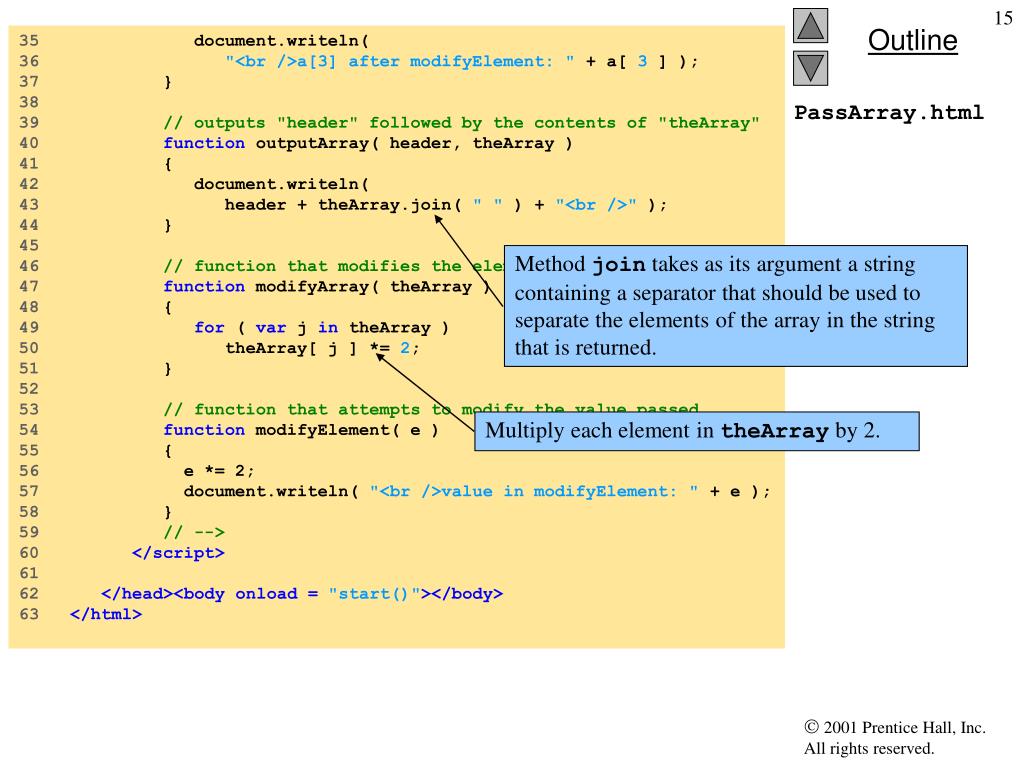Click the Multiply each element callout
The width and height of the screenshot is (1024, 768).
tap(697, 431)
